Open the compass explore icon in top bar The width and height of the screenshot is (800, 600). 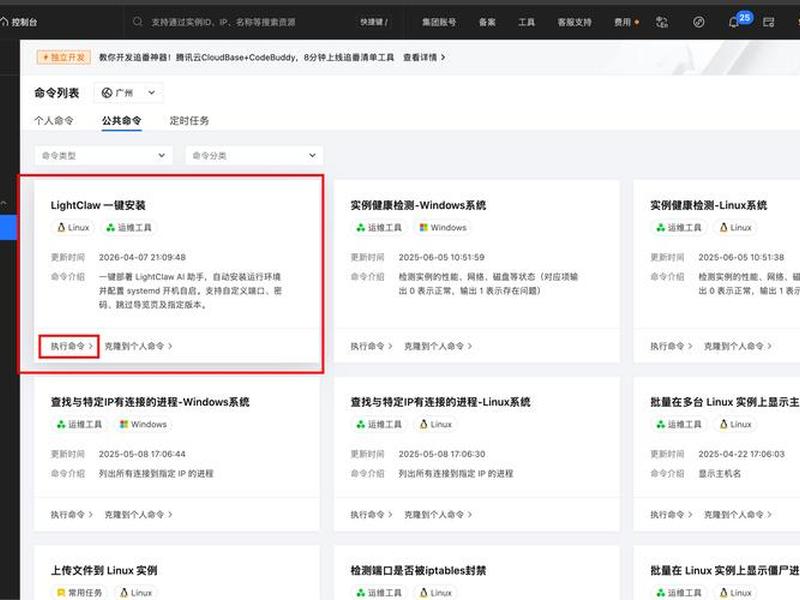[x=699, y=22]
